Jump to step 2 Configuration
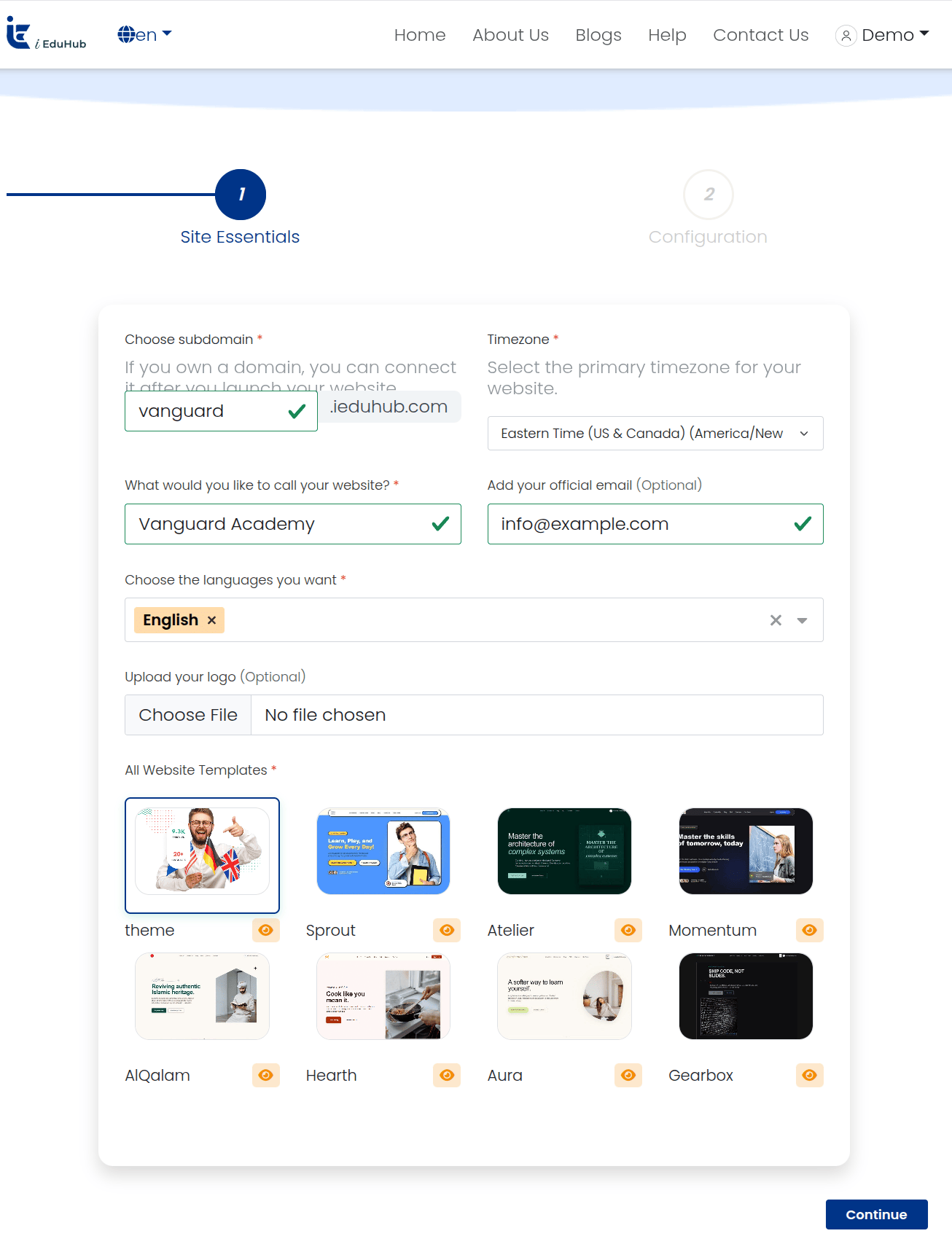Screen dimensions: 952x1236 tap(708, 195)
